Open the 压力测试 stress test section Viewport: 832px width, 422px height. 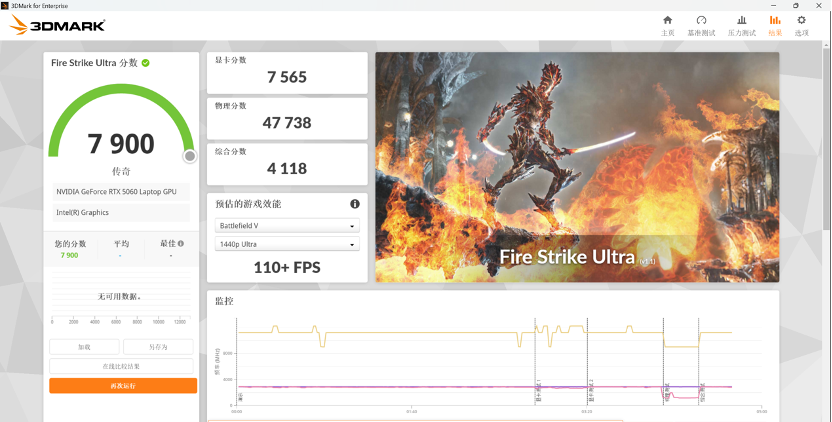coord(741,25)
